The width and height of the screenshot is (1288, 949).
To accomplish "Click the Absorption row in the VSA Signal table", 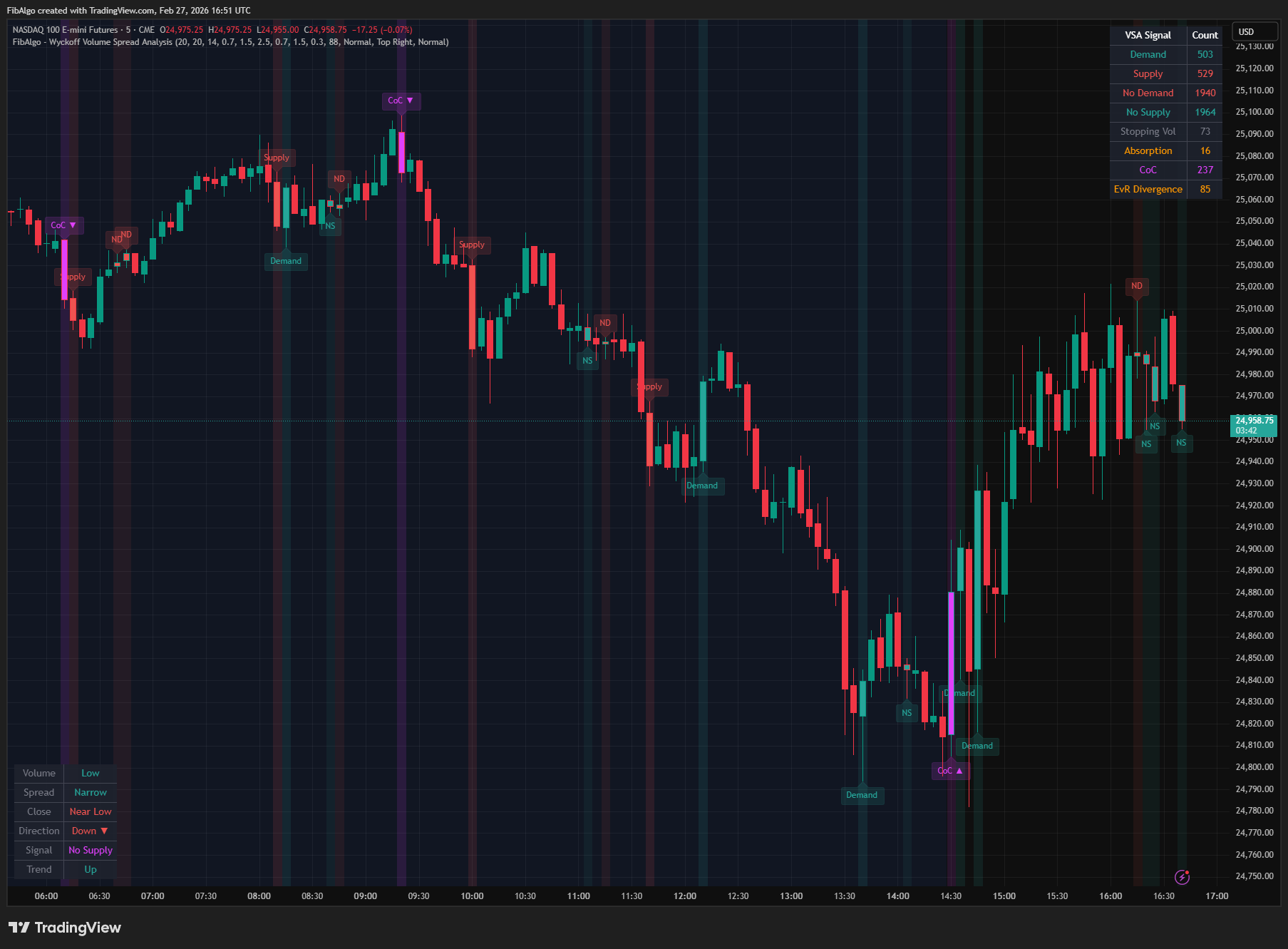I will click(1148, 150).
